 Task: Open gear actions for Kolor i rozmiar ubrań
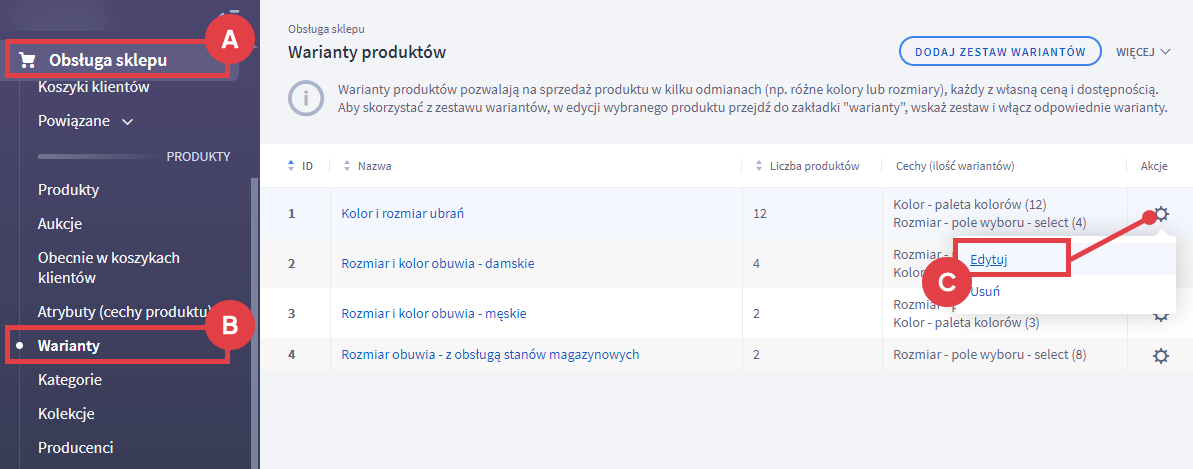tap(1161, 213)
